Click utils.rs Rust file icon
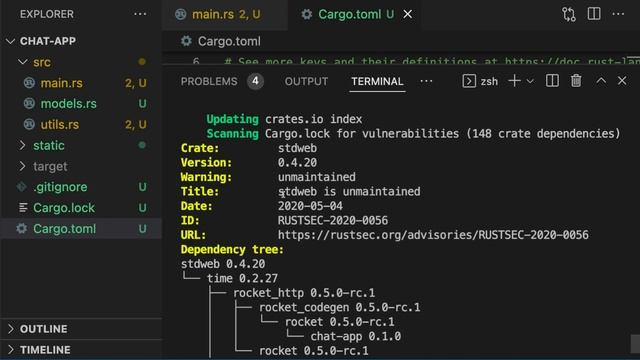 29,124
